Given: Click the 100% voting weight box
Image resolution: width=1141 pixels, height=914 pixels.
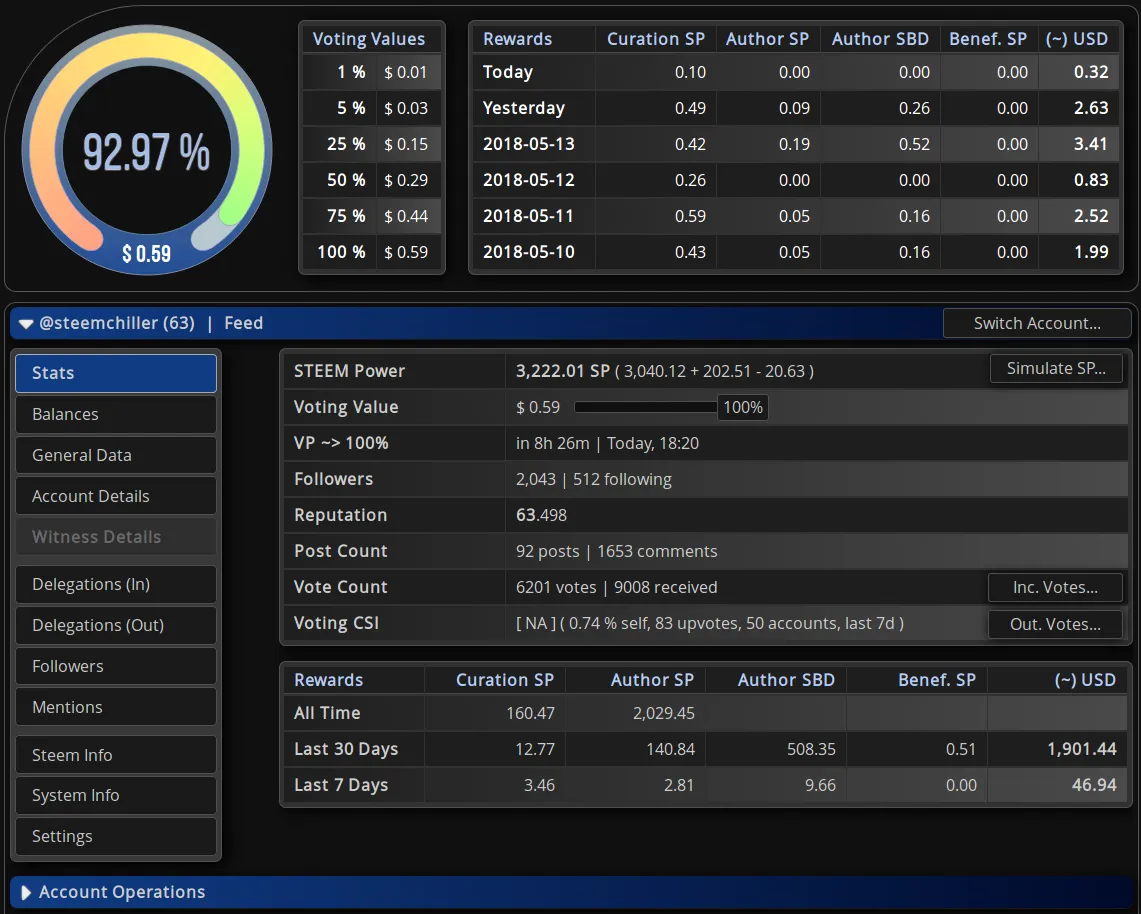Looking at the screenshot, I should (742, 408).
